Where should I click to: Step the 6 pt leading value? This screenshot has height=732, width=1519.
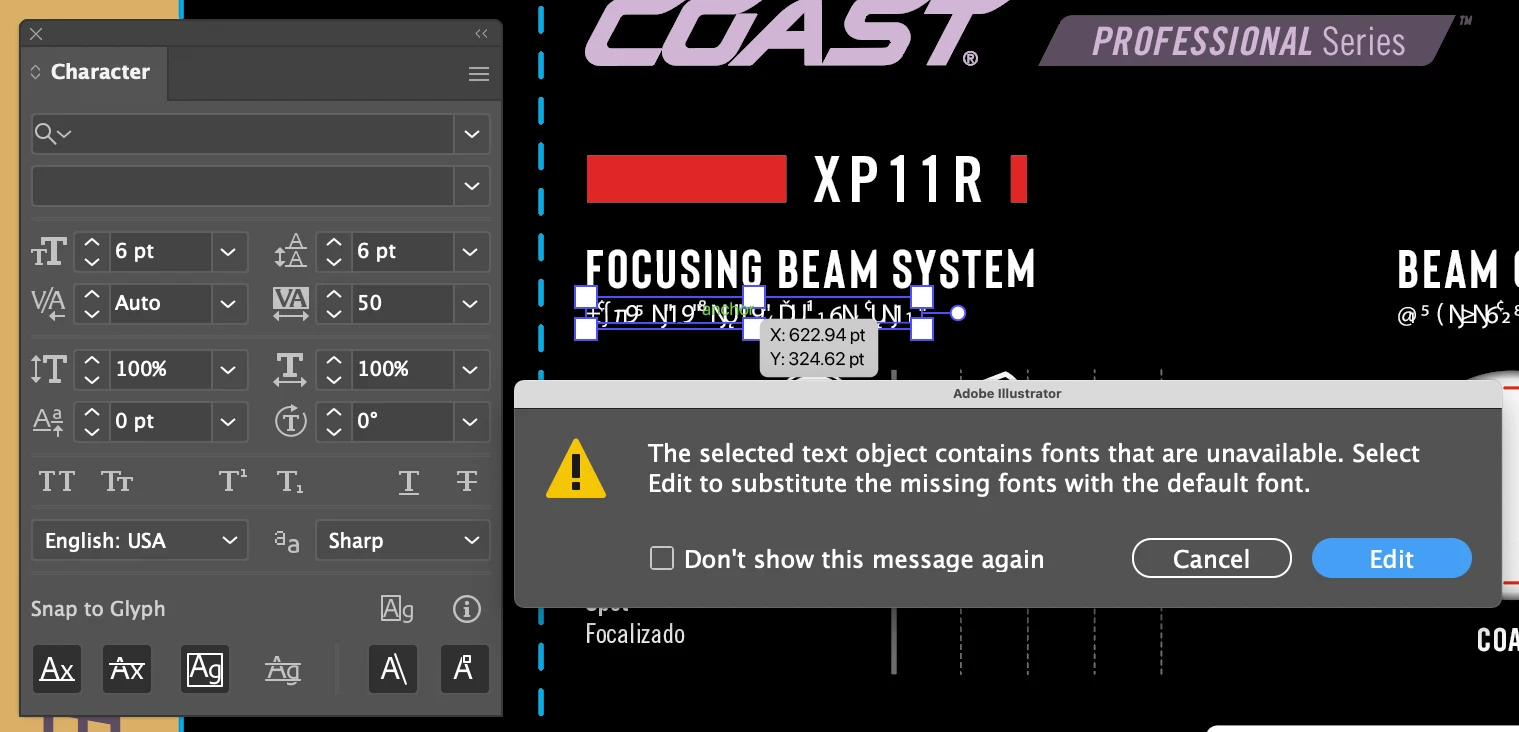(x=334, y=252)
